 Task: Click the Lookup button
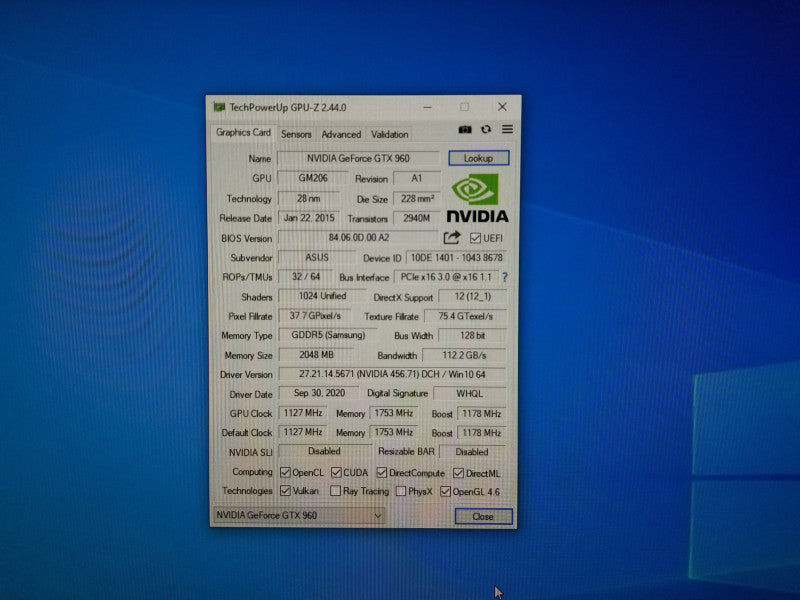[x=479, y=158]
